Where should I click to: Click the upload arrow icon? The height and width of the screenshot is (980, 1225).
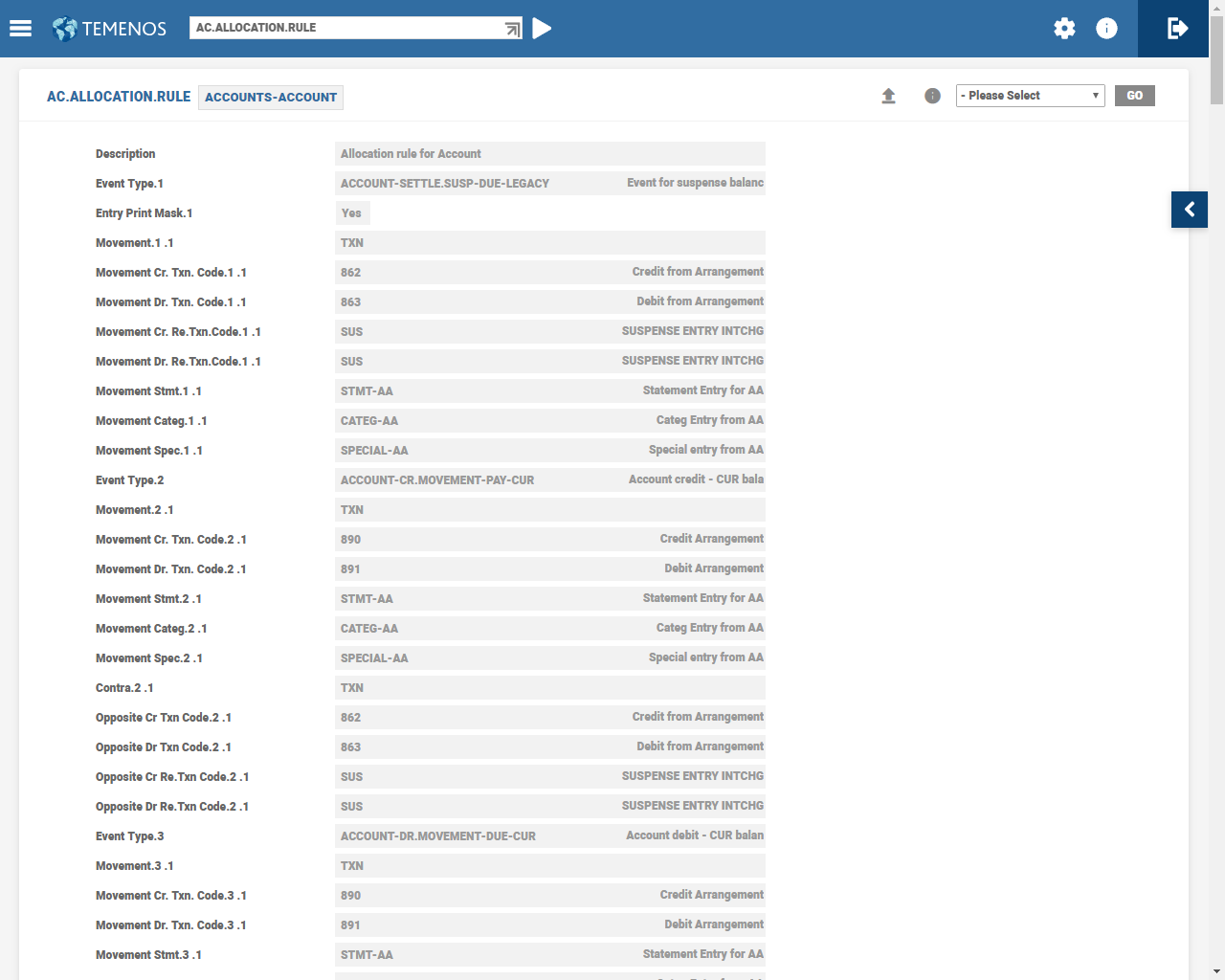(x=888, y=96)
